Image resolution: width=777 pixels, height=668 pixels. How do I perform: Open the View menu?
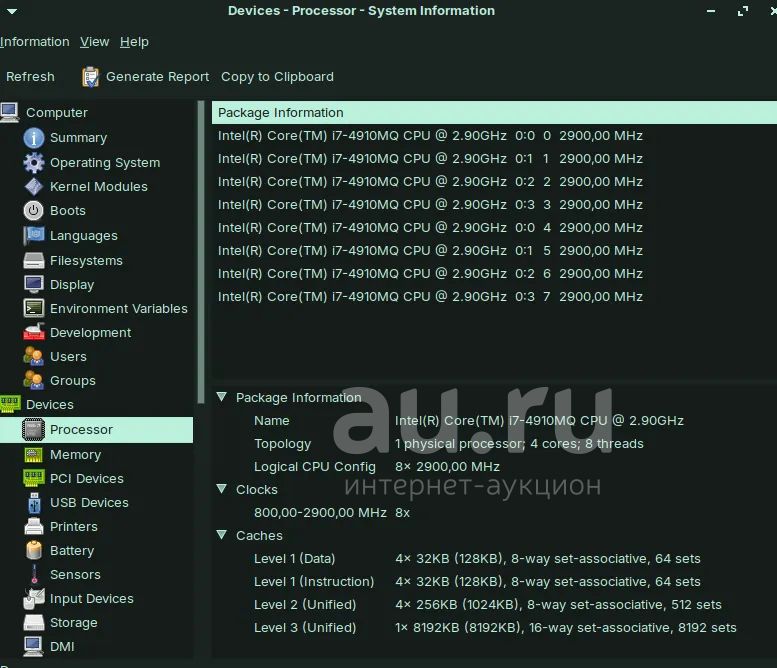95,42
